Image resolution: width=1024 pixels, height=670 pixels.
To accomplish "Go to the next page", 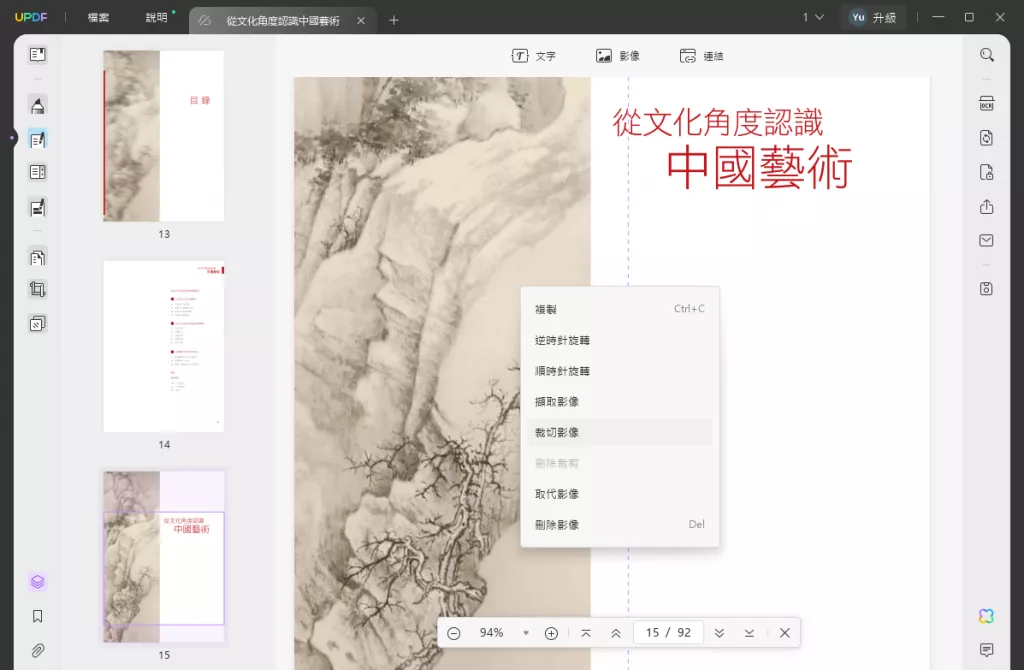I will click(719, 633).
